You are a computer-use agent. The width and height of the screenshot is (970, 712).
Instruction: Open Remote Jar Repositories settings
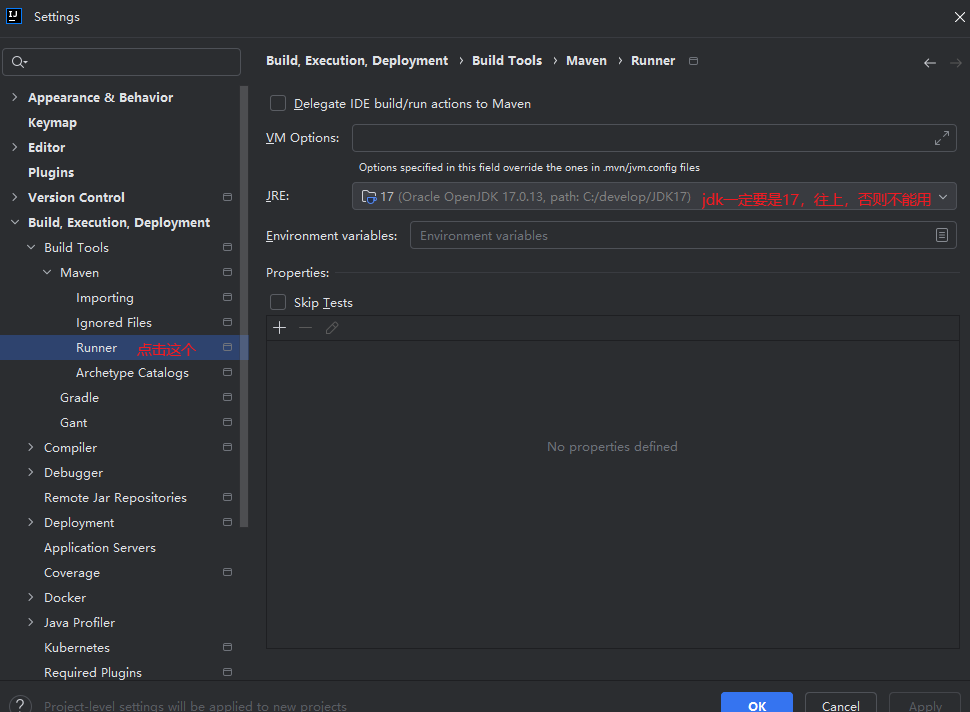(115, 497)
